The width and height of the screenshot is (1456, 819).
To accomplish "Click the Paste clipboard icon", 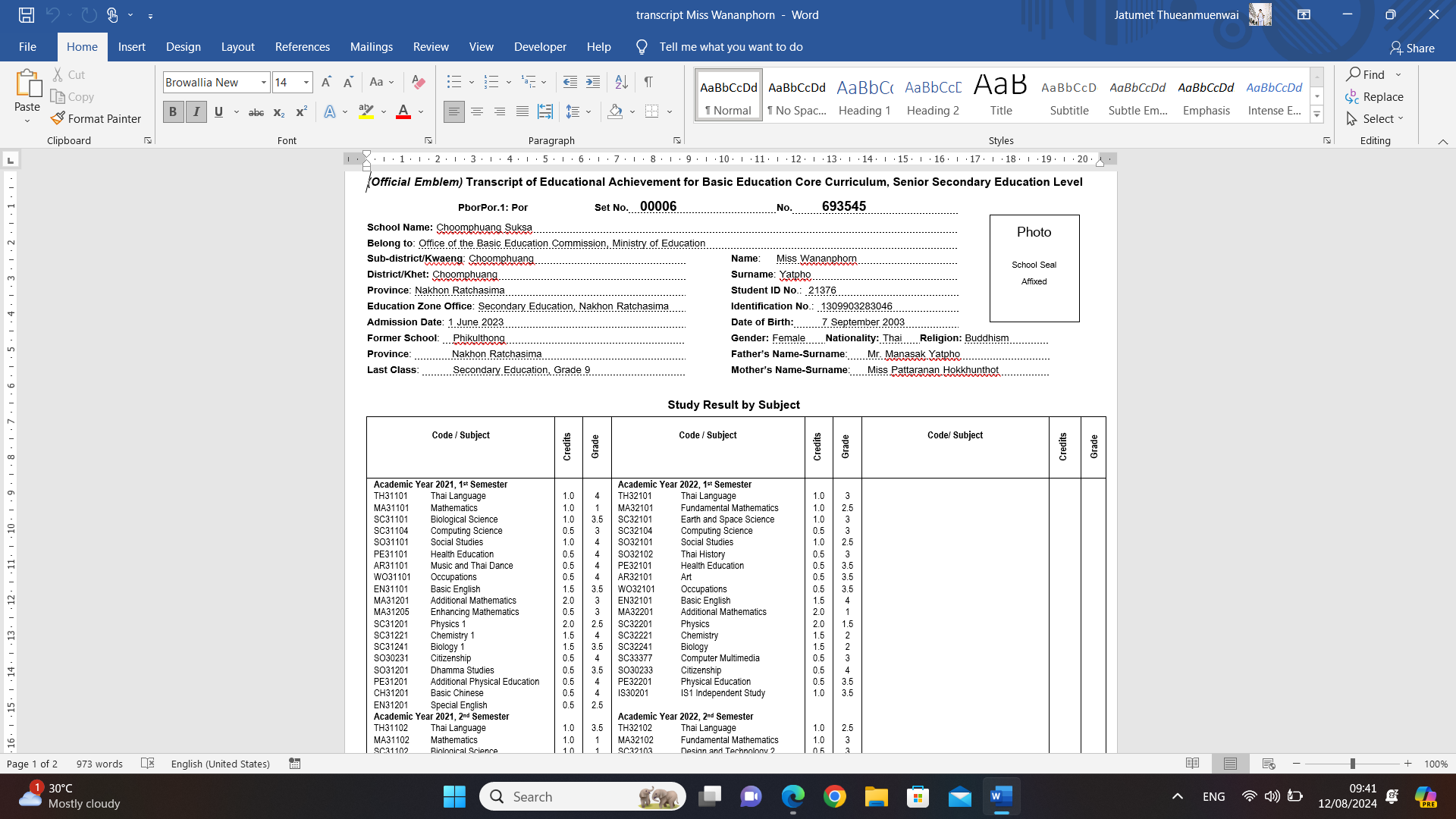I will point(27,83).
